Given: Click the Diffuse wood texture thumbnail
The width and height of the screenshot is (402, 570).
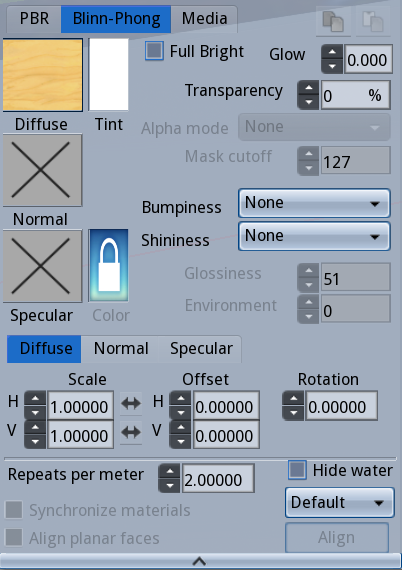Looking at the screenshot, I should point(43,75).
